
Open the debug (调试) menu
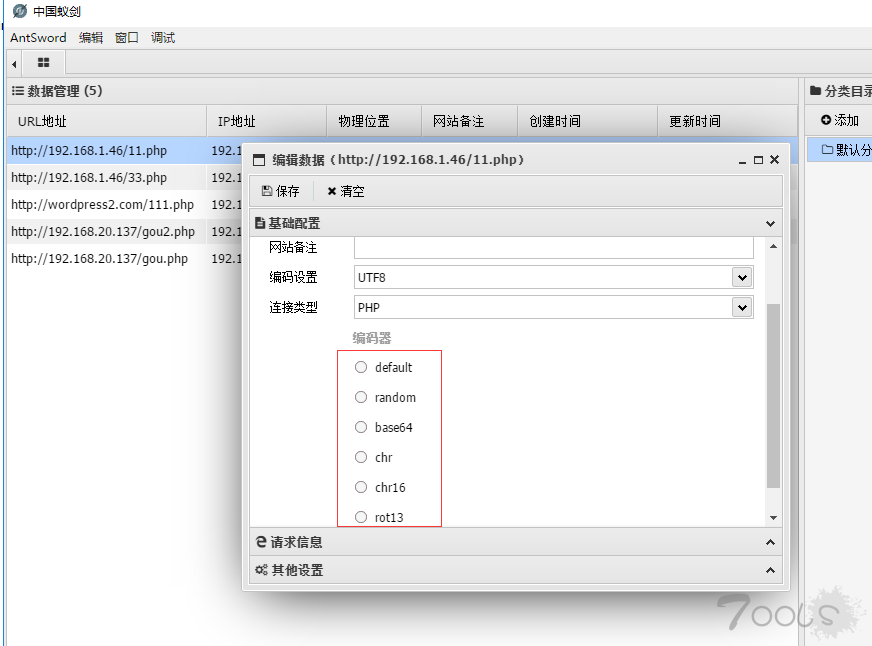click(162, 38)
